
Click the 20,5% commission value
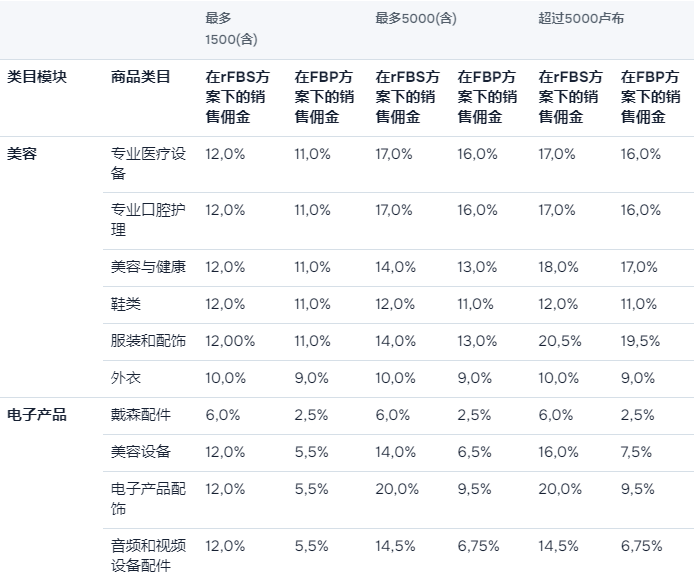point(560,341)
